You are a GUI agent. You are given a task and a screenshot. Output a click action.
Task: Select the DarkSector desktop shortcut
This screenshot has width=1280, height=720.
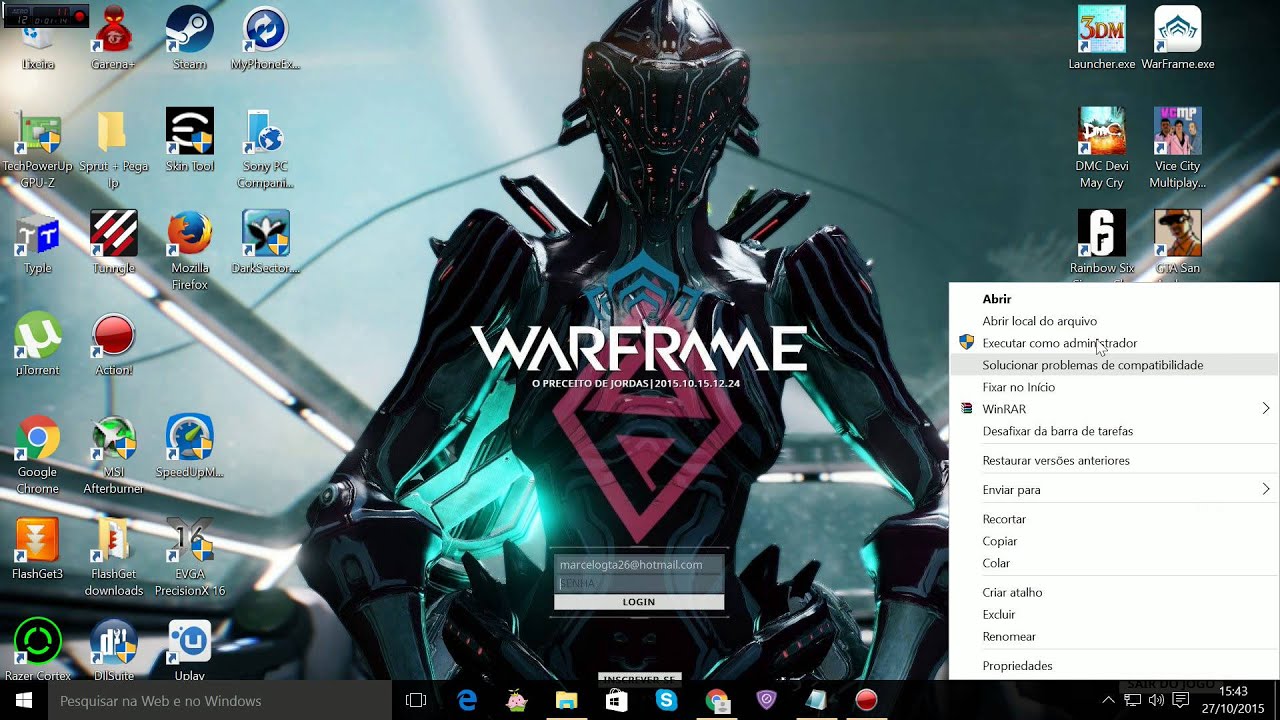(265, 242)
